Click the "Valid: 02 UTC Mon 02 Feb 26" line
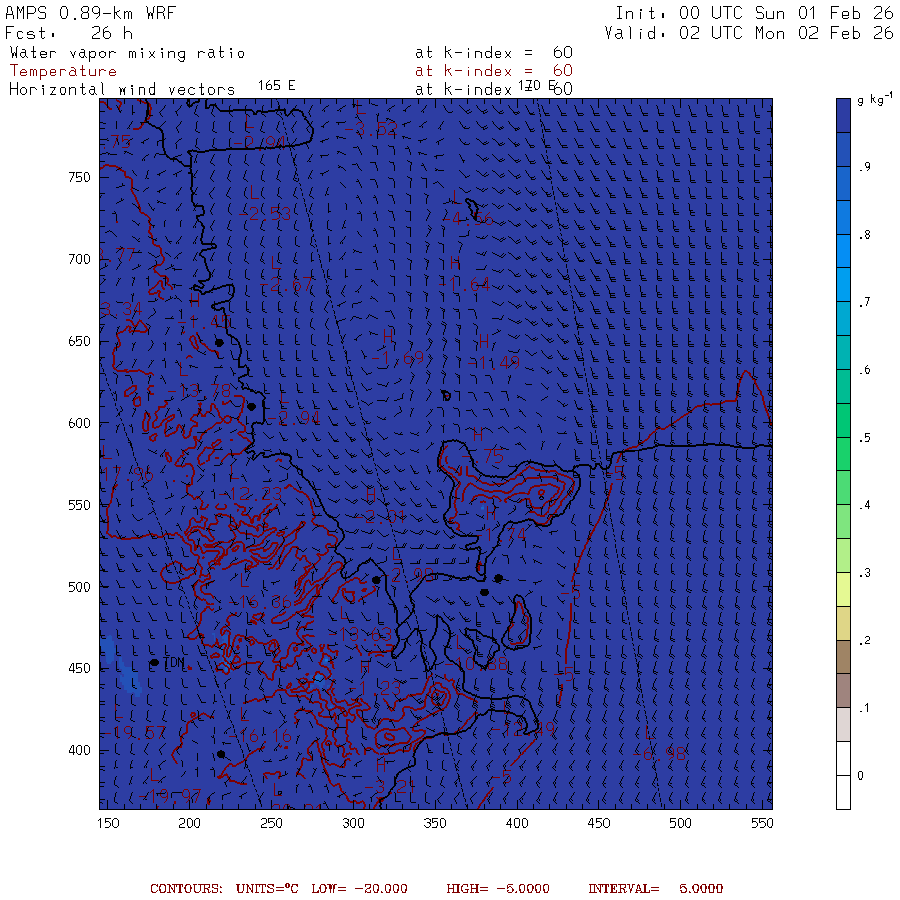 coord(749,33)
